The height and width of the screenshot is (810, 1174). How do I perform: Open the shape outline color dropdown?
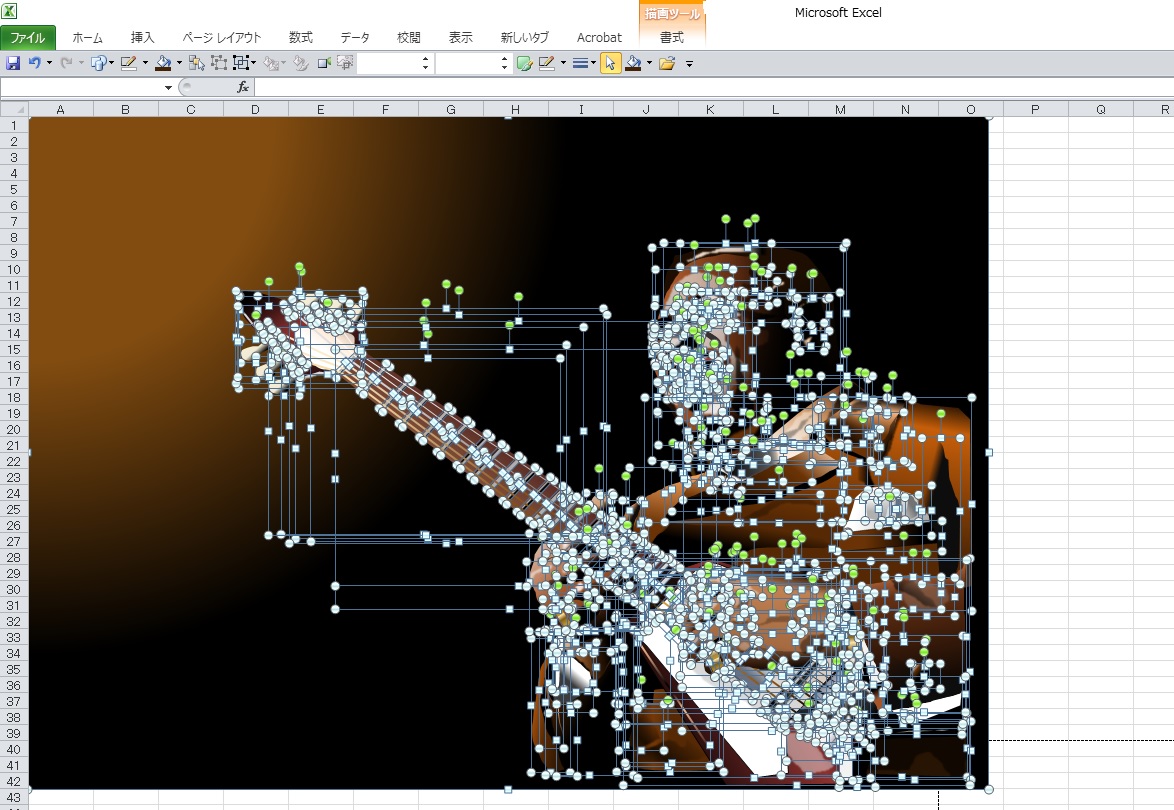[145, 64]
